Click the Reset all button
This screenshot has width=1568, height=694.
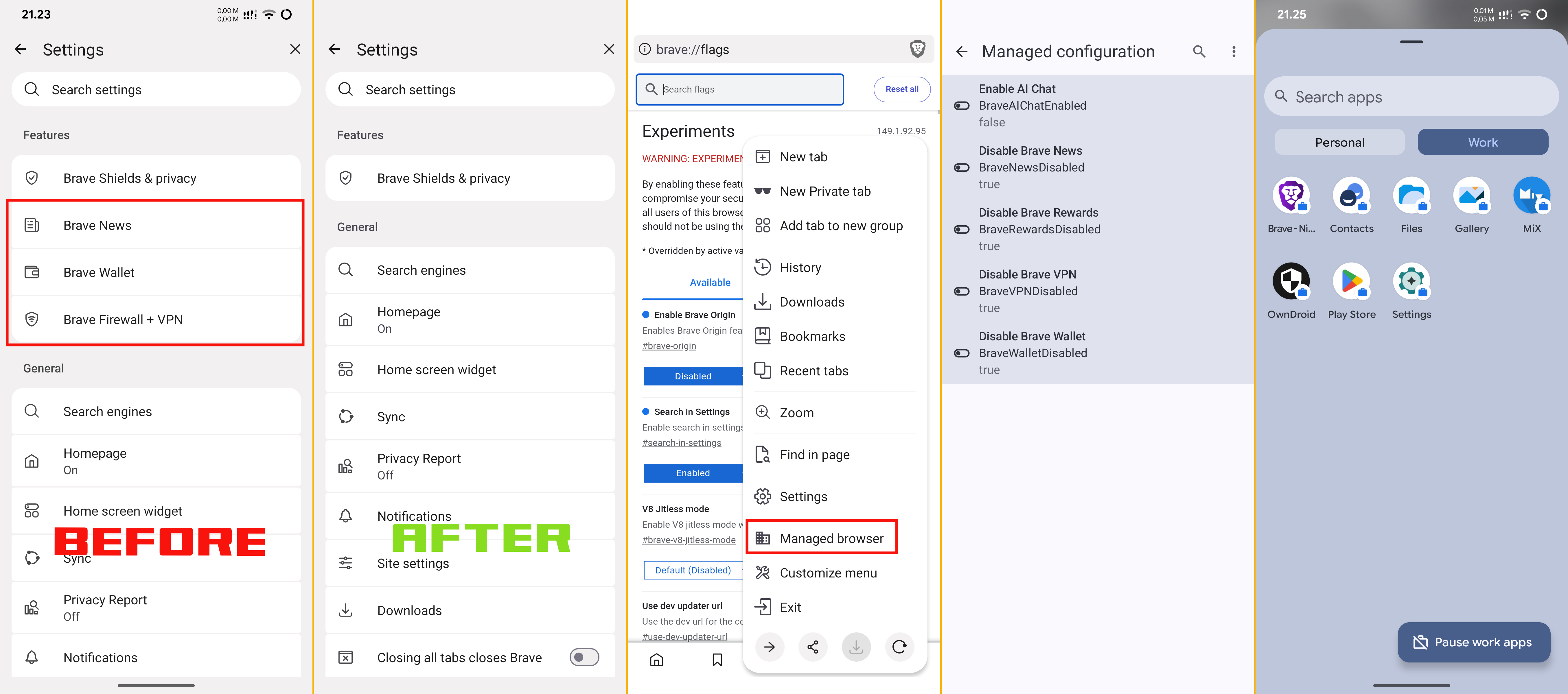click(x=901, y=89)
